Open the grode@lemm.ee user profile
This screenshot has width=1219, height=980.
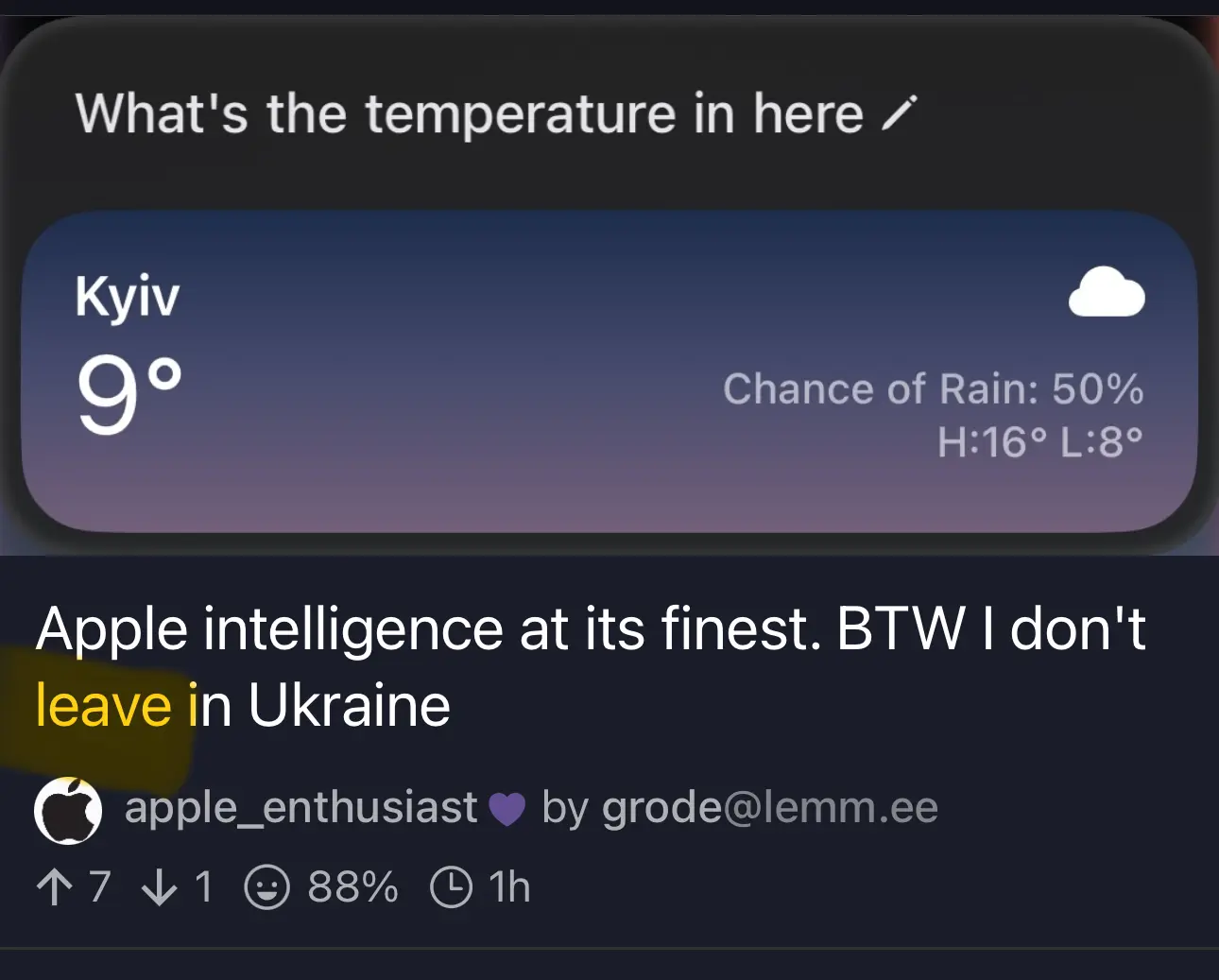click(x=770, y=808)
